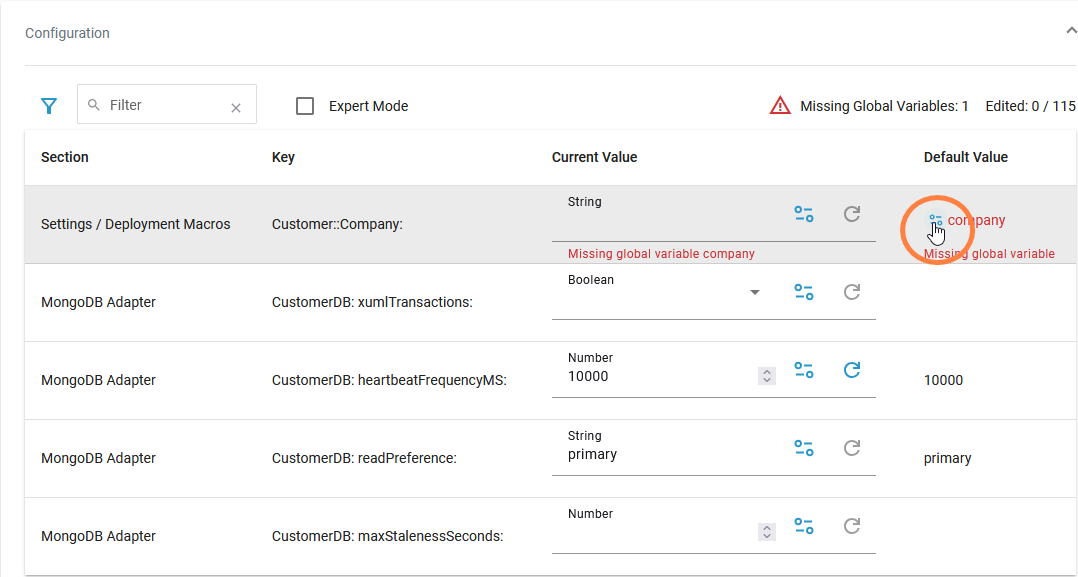Enable the Expert Mode checkbox
Image resolution: width=1078 pixels, height=577 pixels.
pos(305,106)
